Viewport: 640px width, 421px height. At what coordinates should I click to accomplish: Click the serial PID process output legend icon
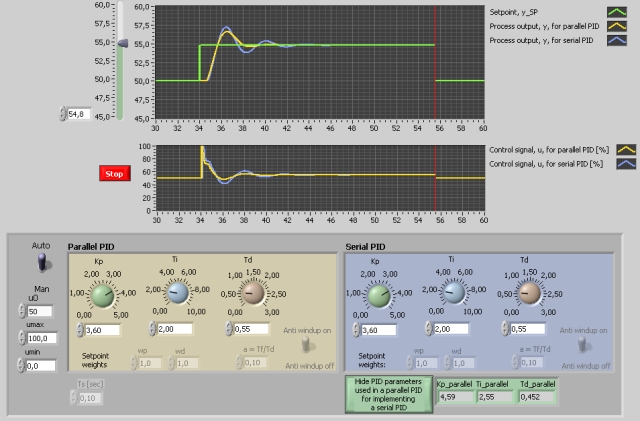[618, 42]
